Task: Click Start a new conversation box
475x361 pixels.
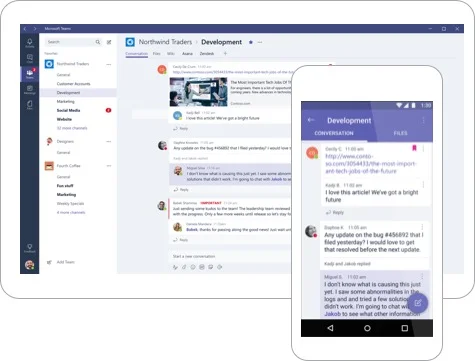Action: click(230, 256)
